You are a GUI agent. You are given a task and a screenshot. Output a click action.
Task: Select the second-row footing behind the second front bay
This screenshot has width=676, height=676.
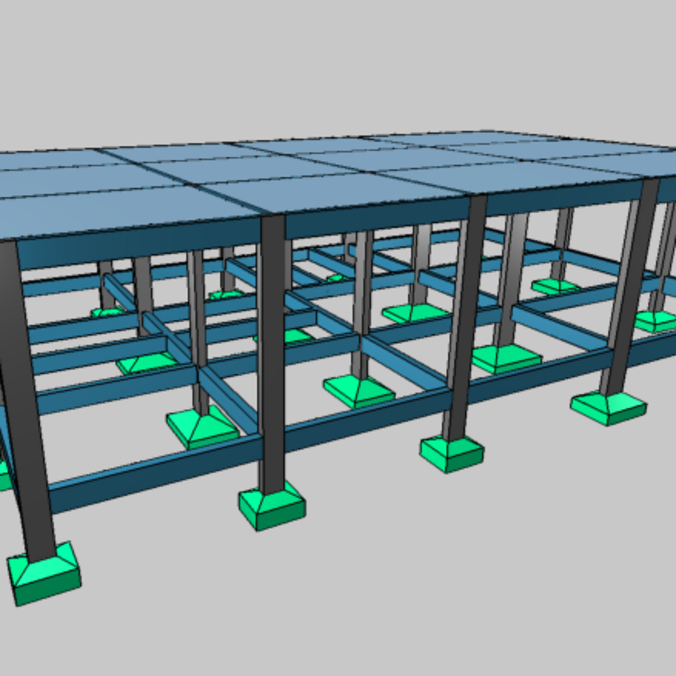click(x=357, y=390)
